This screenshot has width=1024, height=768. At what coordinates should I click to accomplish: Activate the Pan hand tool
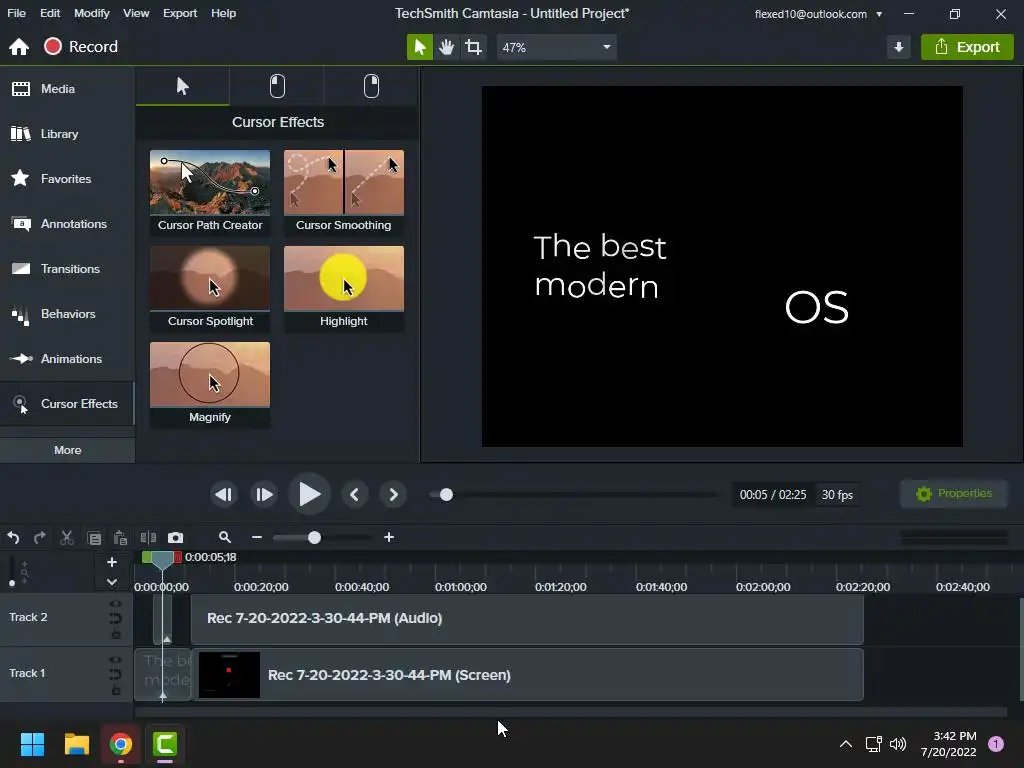click(447, 47)
